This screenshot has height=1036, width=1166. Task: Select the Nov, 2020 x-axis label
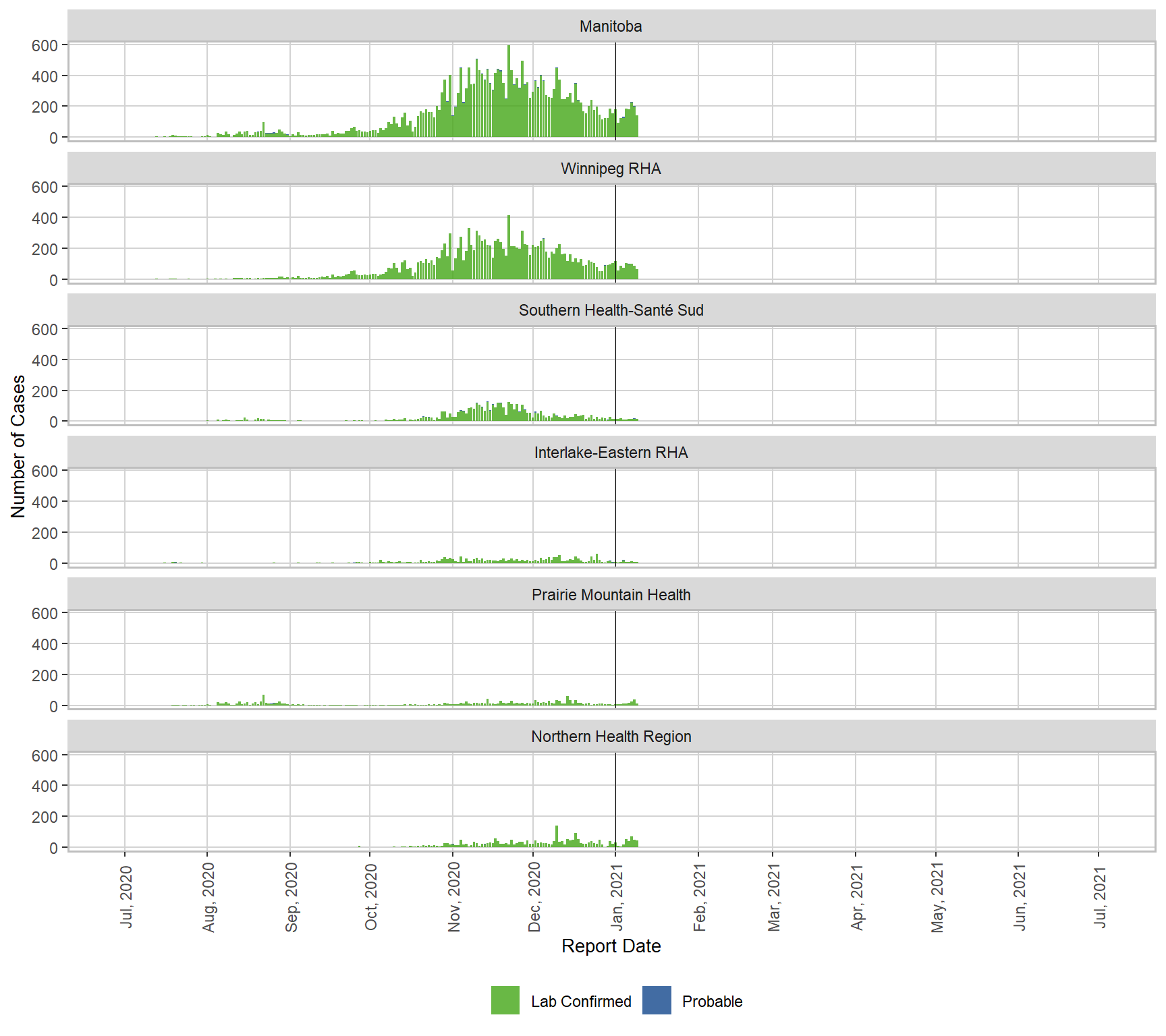click(x=454, y=898)
